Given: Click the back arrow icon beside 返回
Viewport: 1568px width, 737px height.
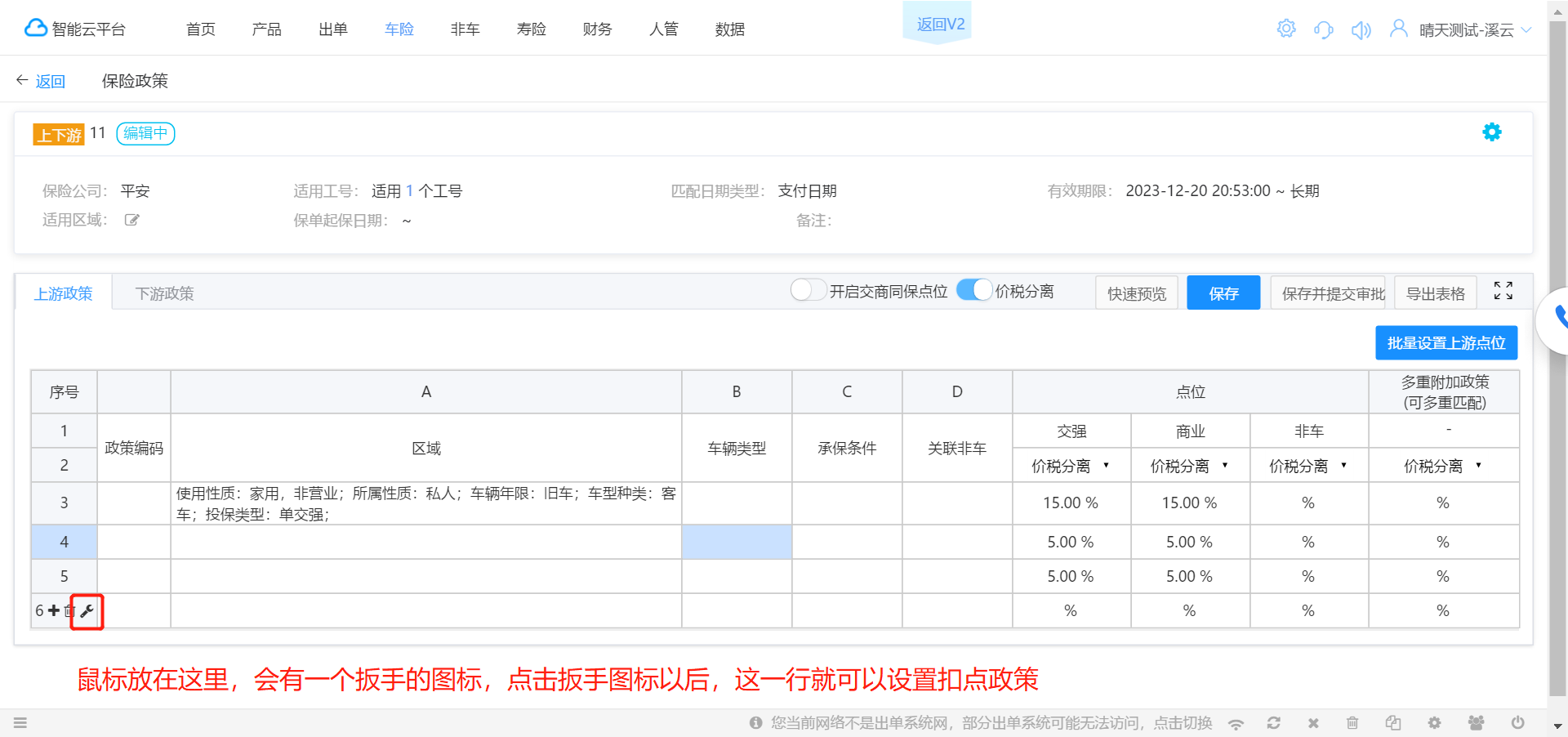Looking at the screenshot, I should tap(22, 80).
